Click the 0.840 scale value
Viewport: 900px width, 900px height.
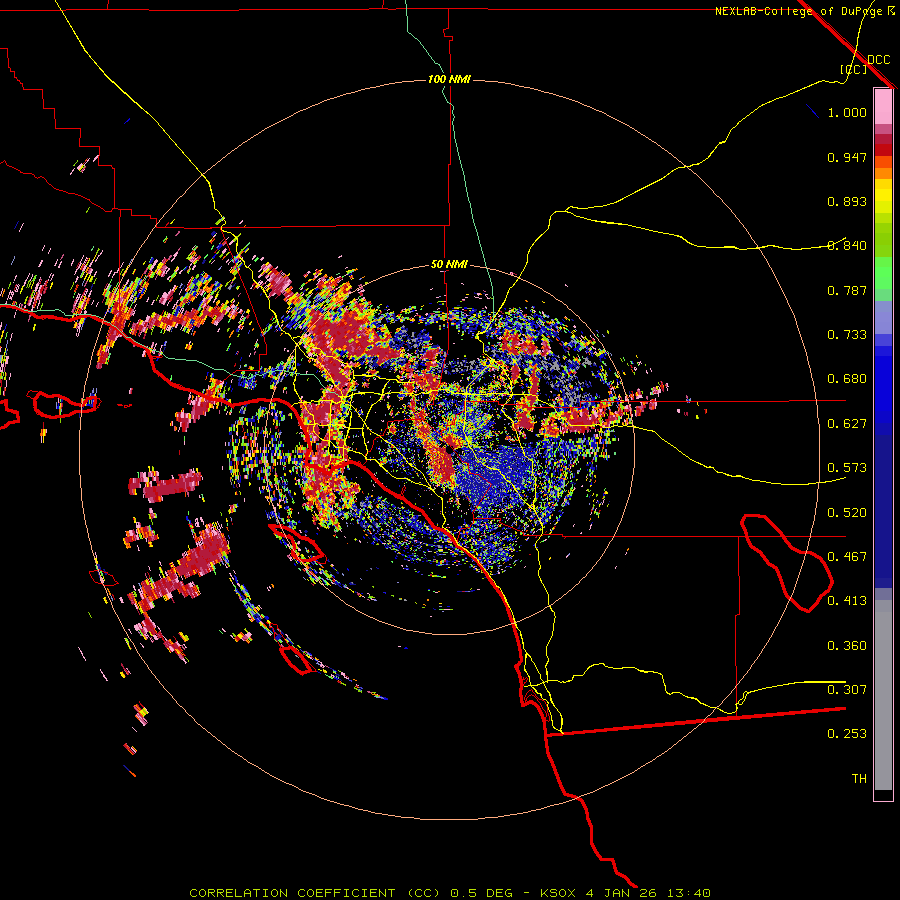(x=847, y=246)
